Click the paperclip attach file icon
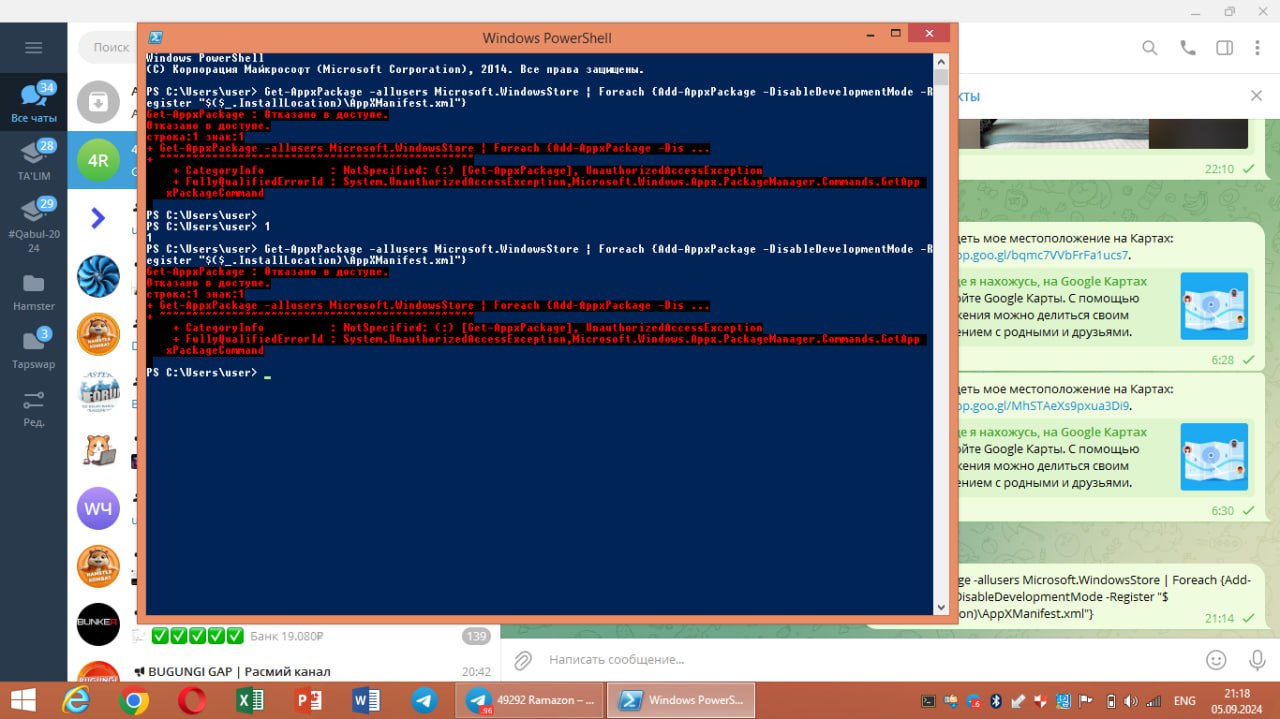The image size is (1280, 719). coord(522,660)
